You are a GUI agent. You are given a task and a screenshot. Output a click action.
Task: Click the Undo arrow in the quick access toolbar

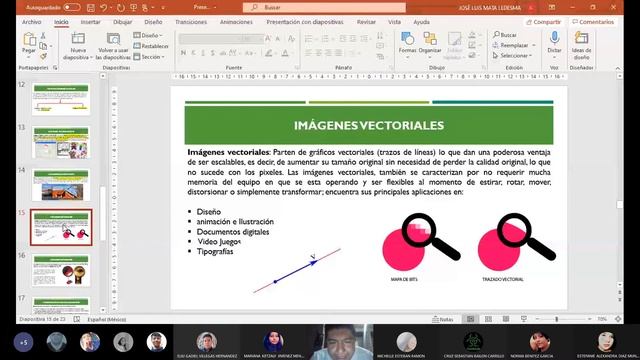point(104,7)
